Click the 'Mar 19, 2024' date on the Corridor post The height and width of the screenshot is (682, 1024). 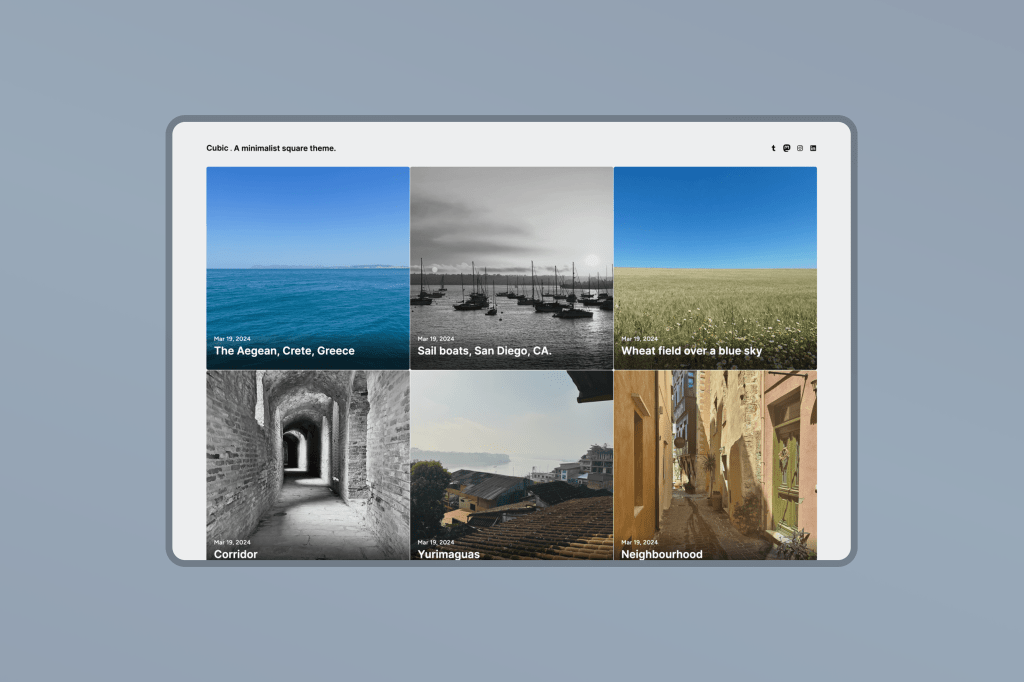coord(231,540)
